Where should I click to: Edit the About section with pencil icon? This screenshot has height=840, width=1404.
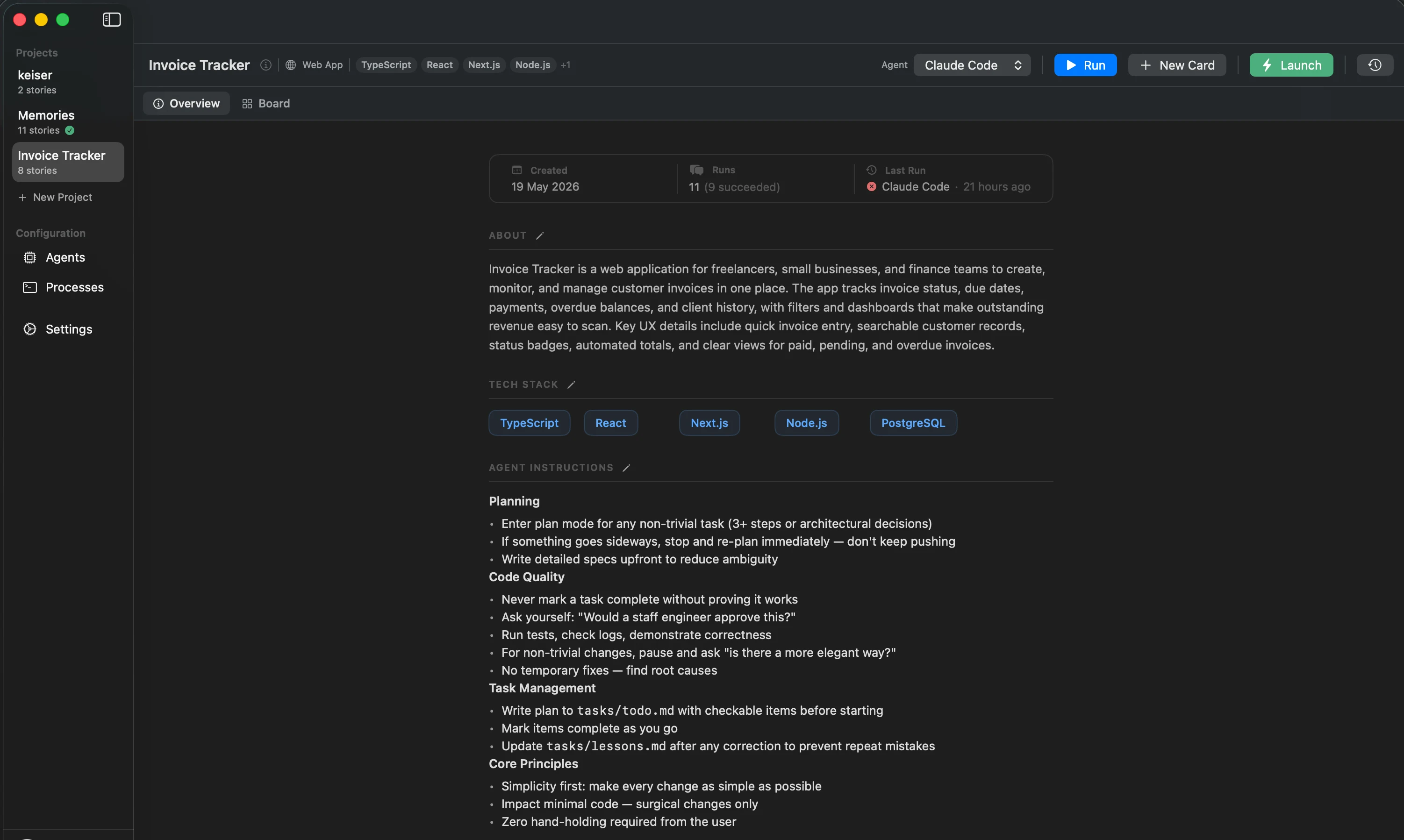coord(540,235)
